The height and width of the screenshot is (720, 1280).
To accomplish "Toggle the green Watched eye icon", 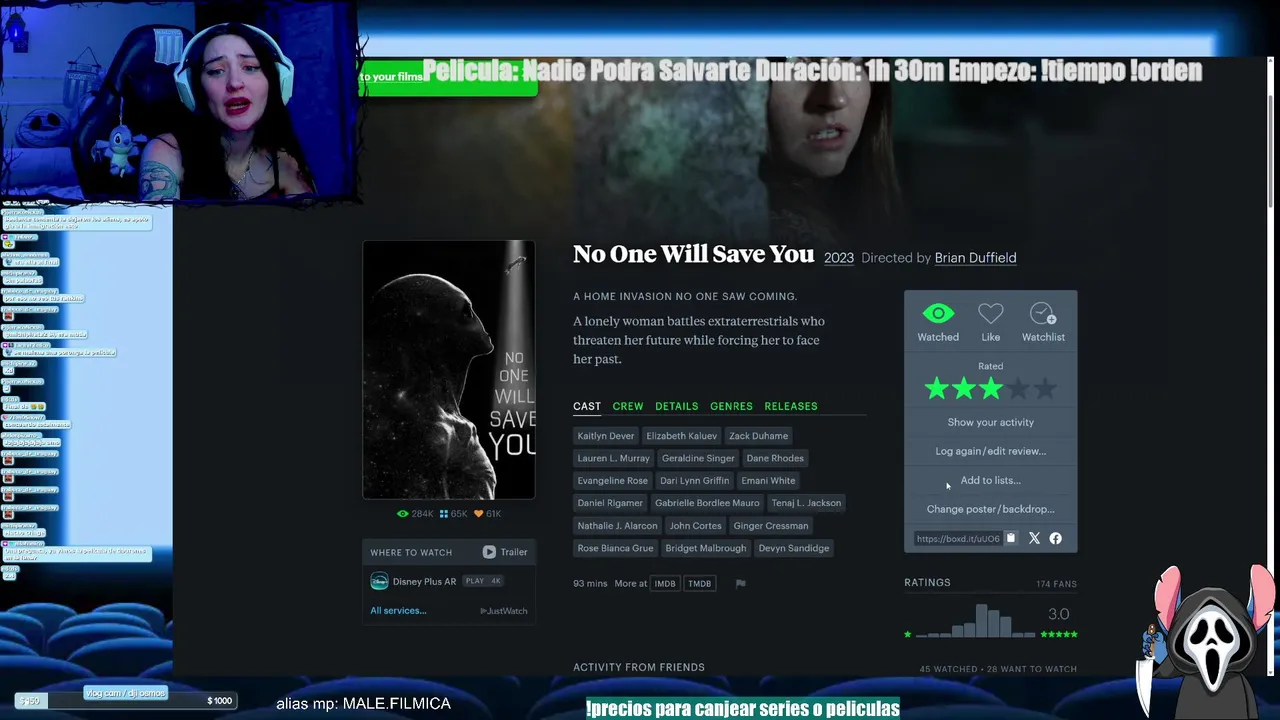I will click(938, 314).
